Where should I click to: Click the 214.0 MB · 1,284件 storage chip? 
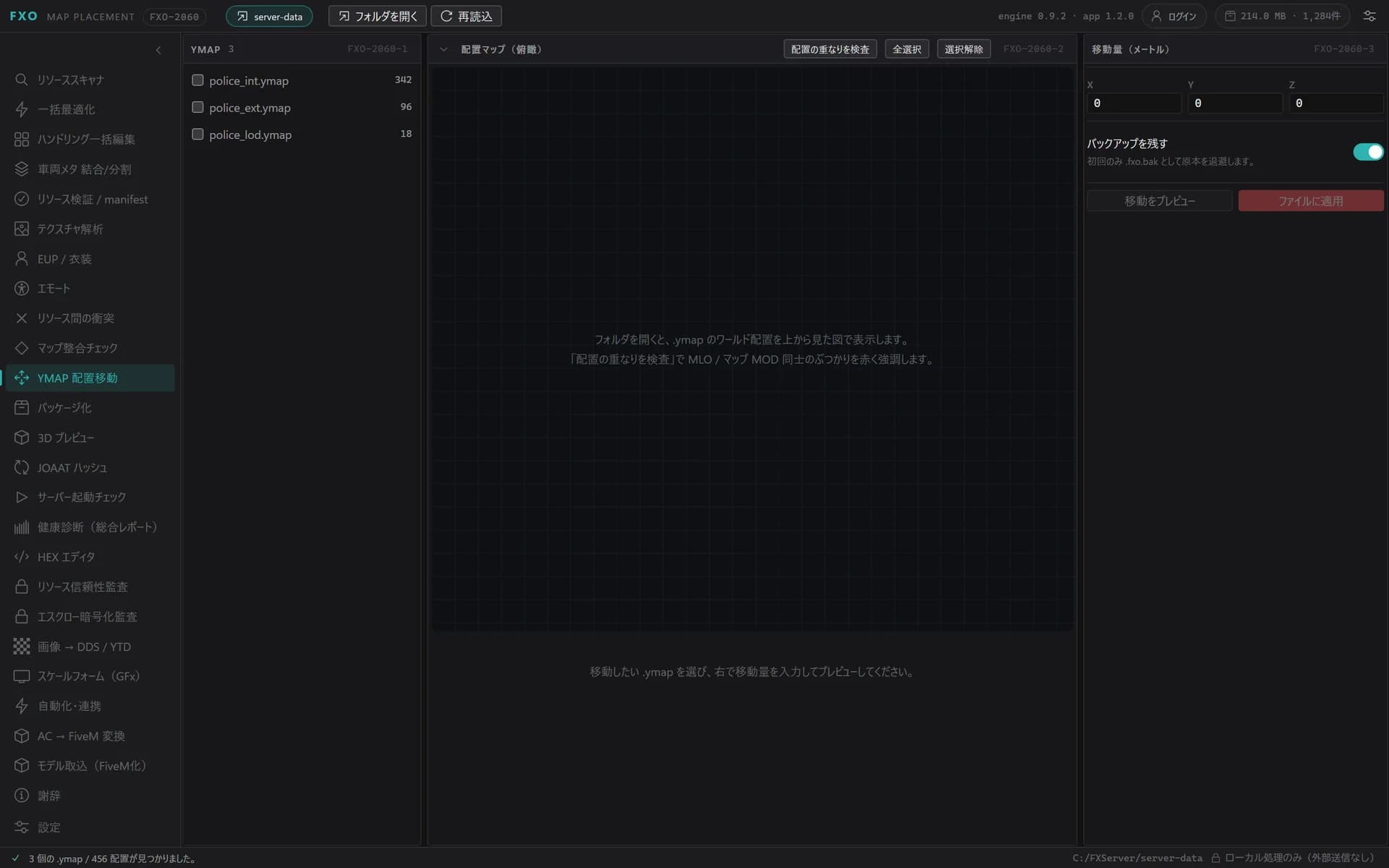[x=1282, y=16]
